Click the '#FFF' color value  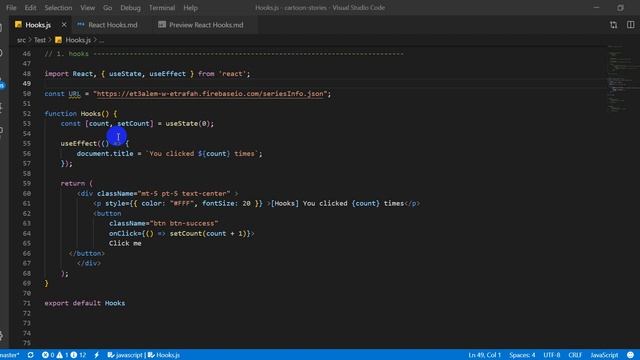pos(182,203)
